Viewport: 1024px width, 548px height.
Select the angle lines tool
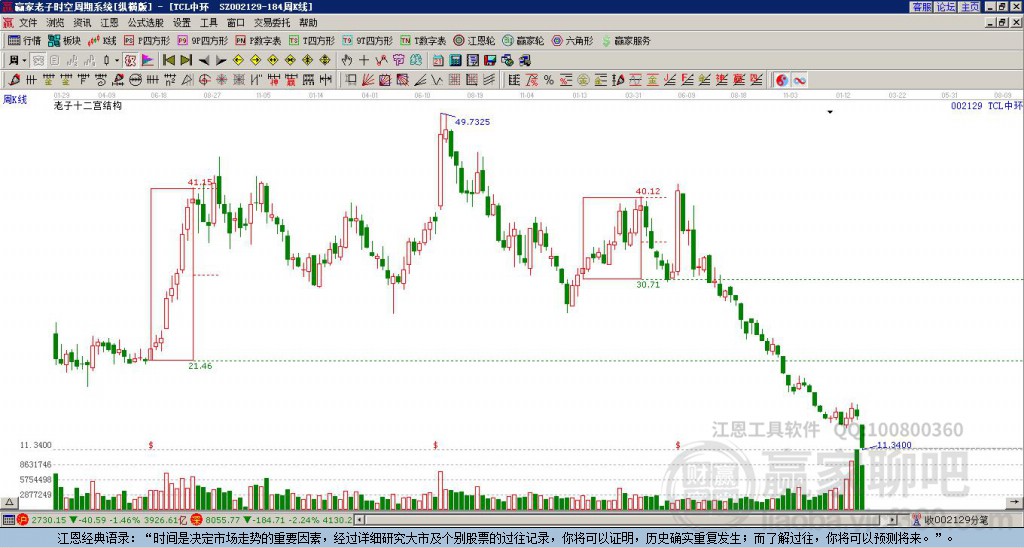click(x=419, y=80)
